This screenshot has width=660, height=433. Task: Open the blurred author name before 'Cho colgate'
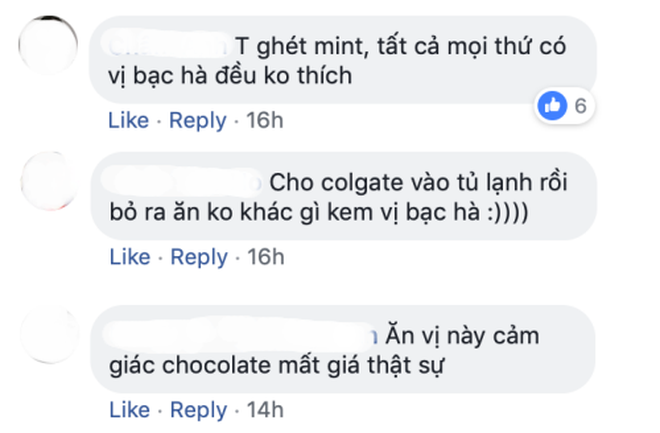pyautogui.click(x=182, y=181)
